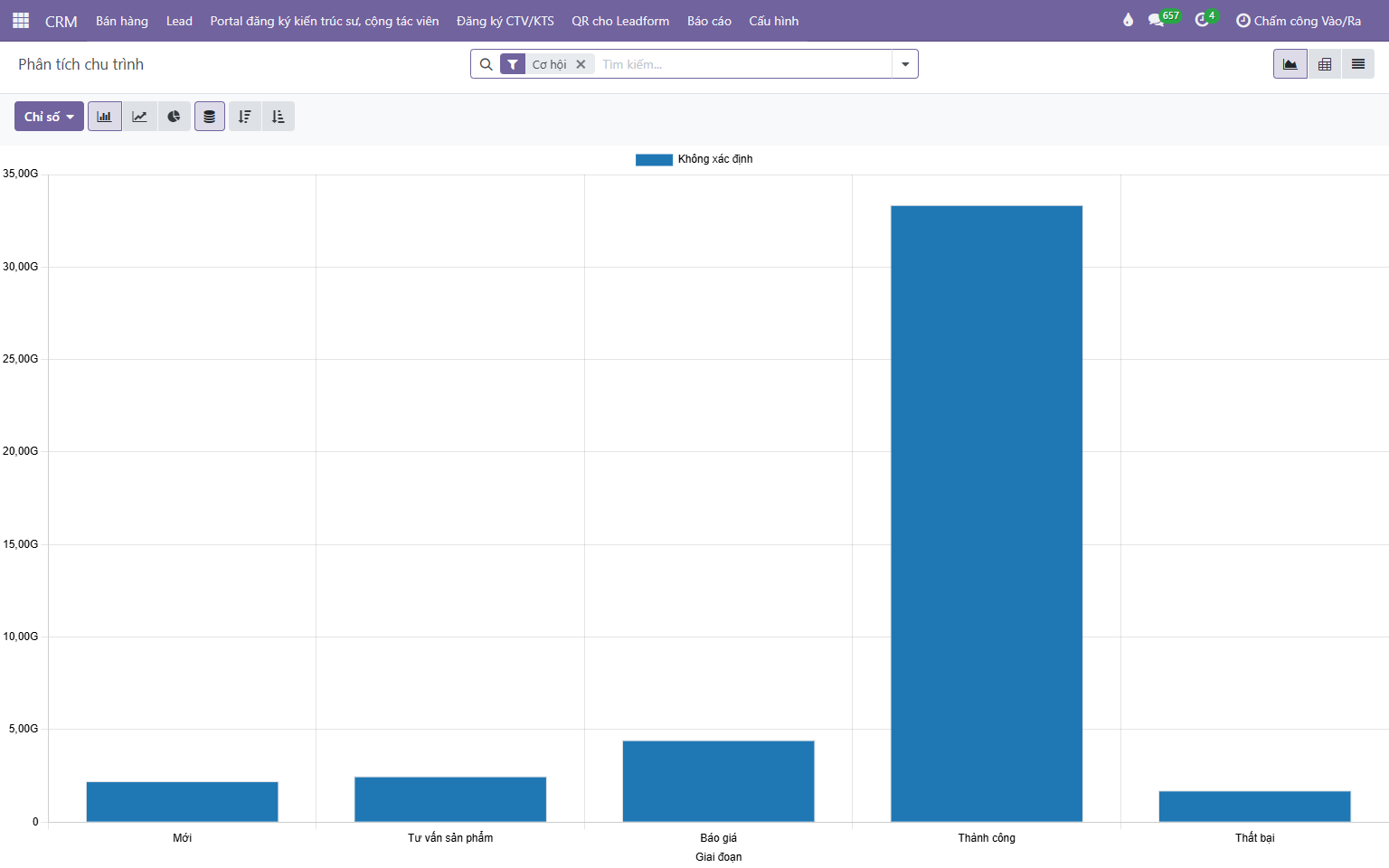Click the Mới bar in chart
This screenshot has width=1389, height=868.
(183, 802)
